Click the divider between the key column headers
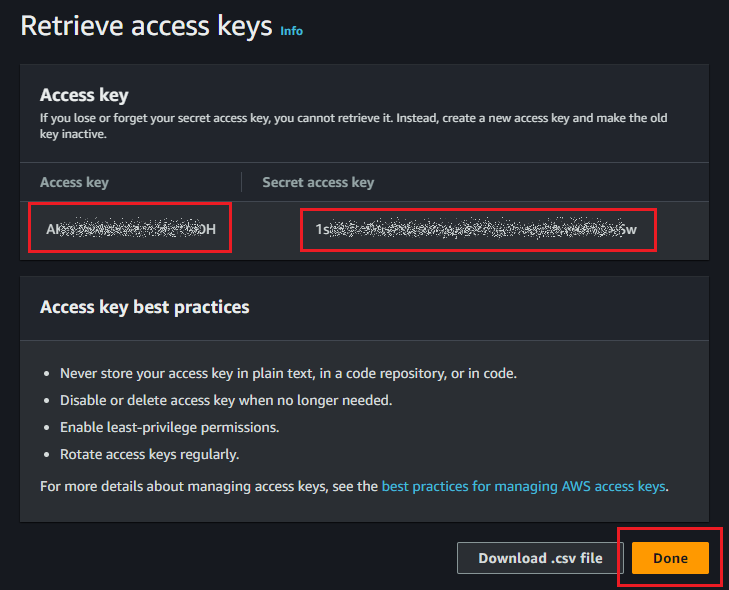 (241, 182)
